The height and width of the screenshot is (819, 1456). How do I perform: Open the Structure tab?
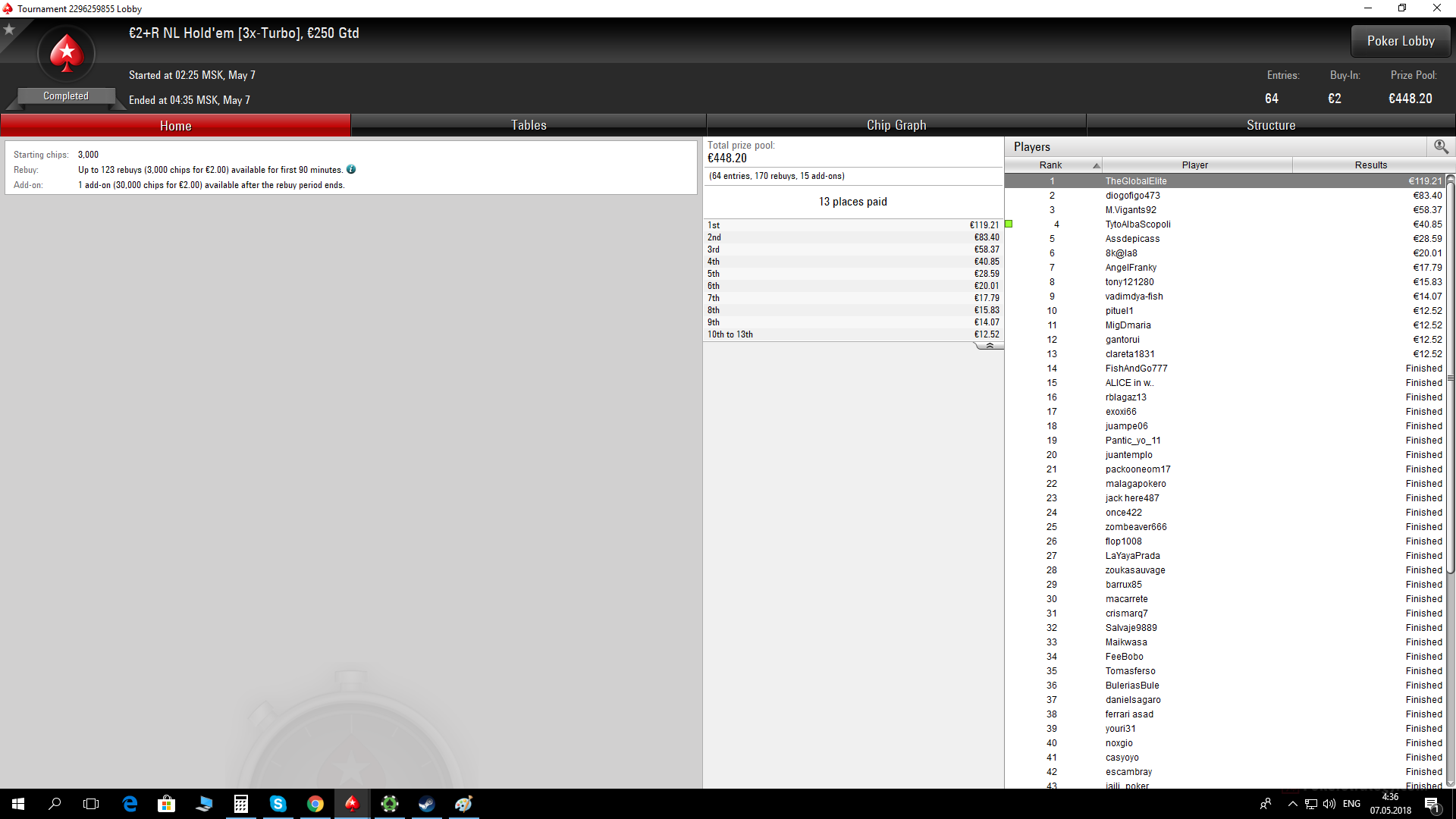(1271, 125)
